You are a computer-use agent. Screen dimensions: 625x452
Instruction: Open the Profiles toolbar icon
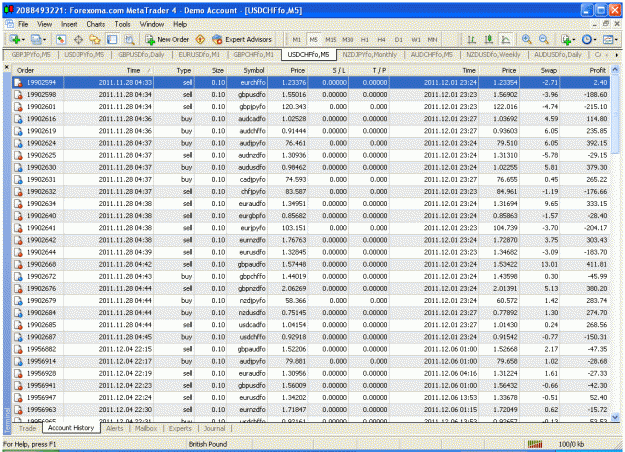(36, 39)
